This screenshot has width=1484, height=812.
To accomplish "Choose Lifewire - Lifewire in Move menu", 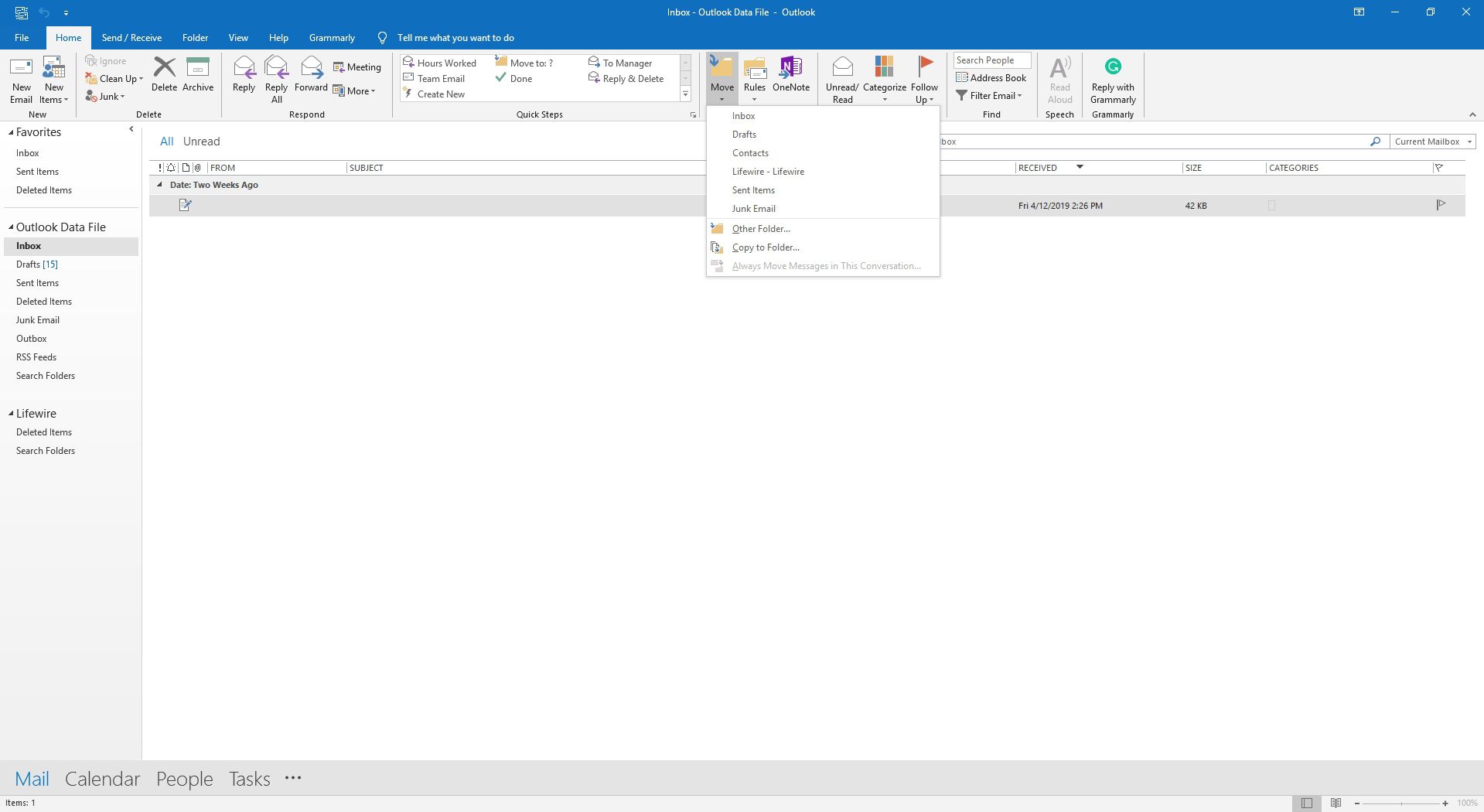I will pos(823,172).
